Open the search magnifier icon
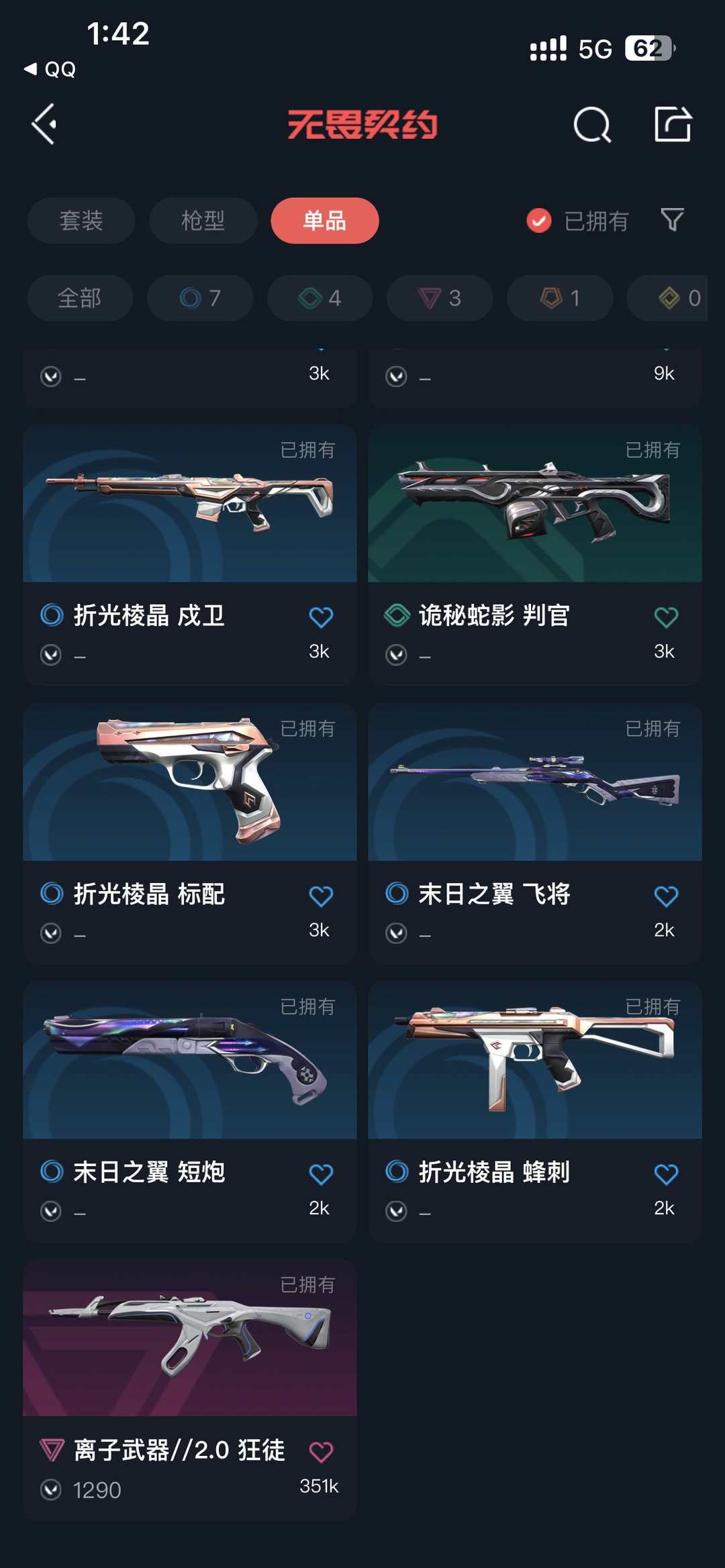Image resolution: width=725 pixels, height=1568 pixels. (592, 125)
